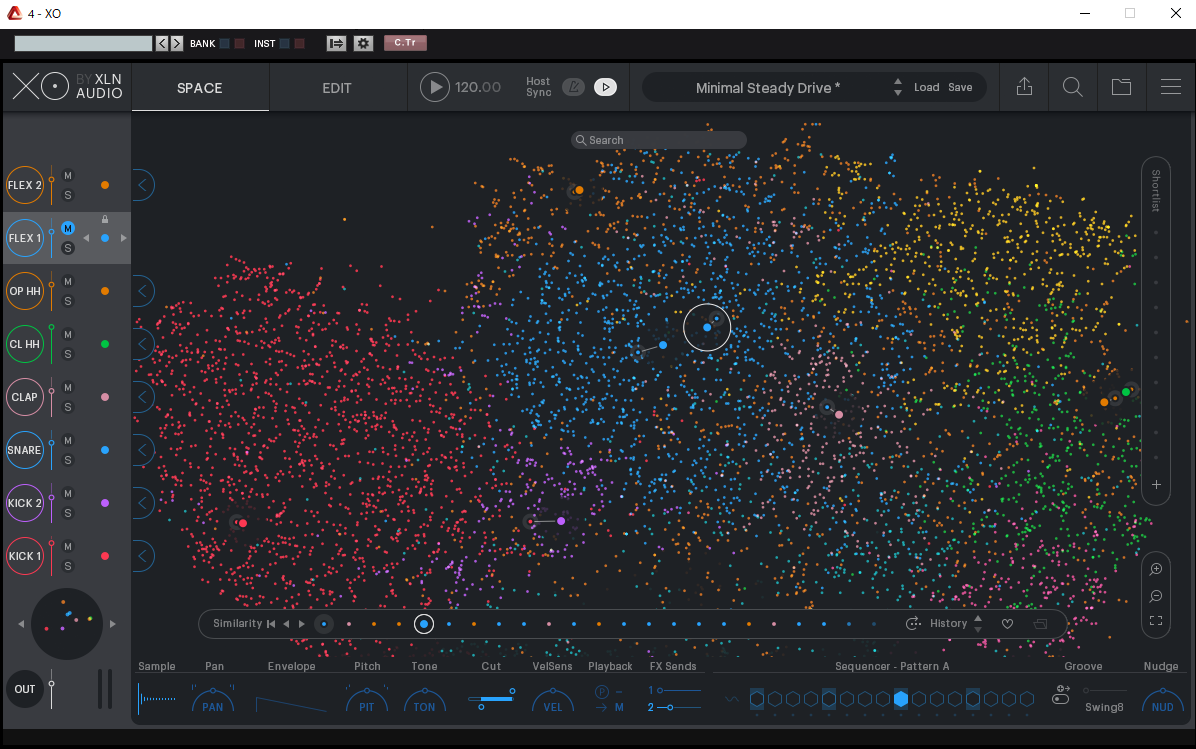Adjust the Cut filter slider

[491, 699]
